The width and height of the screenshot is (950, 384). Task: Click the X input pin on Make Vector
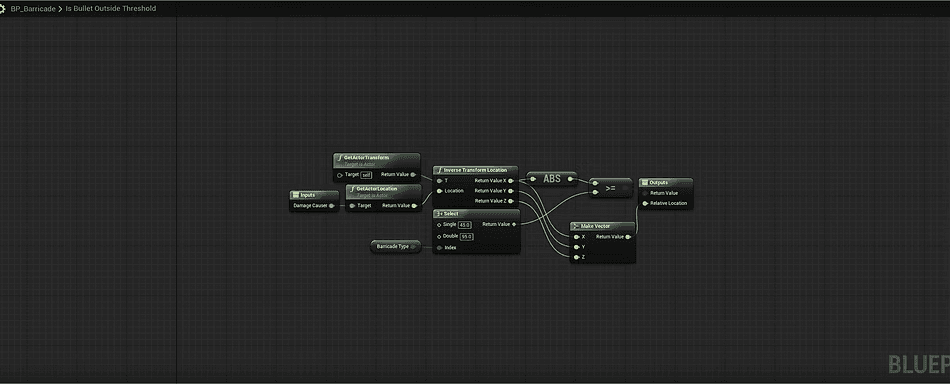pyautogui.click(x=576, y=237)
